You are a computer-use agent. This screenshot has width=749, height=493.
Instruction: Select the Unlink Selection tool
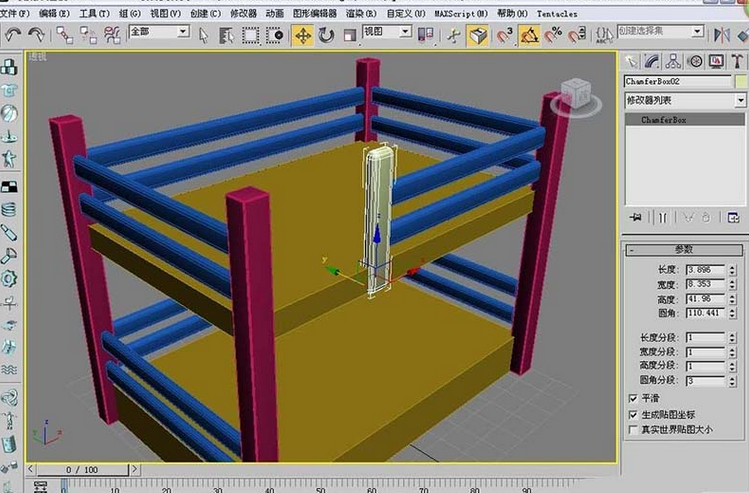pos(88,35)
